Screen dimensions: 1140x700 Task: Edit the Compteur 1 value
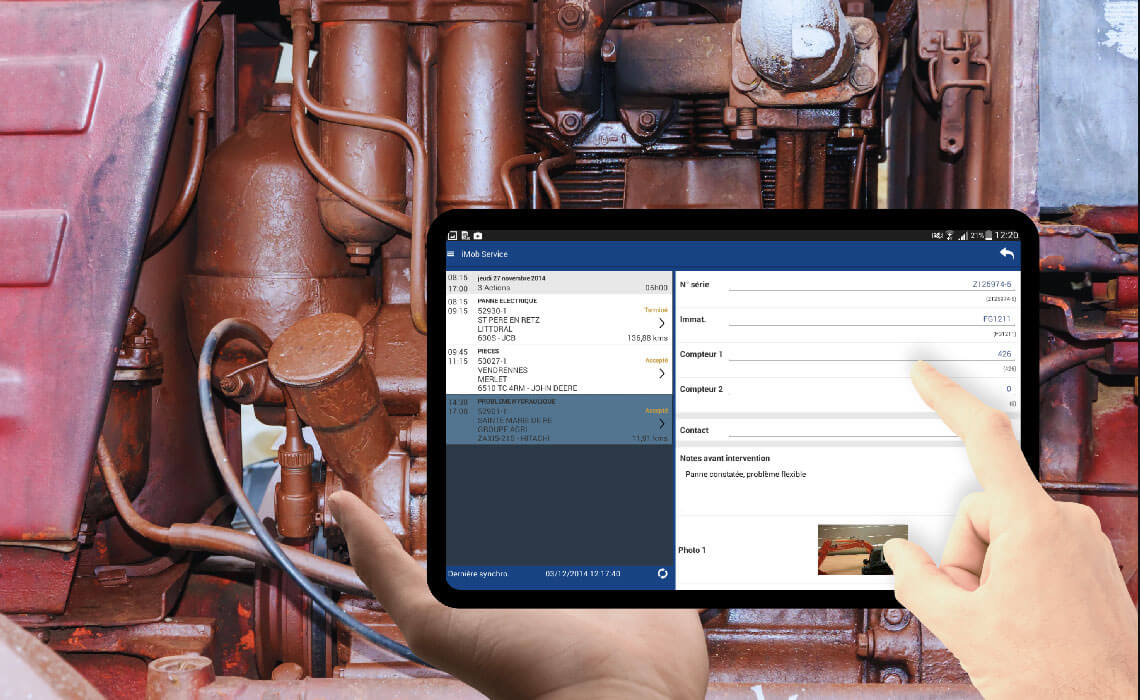[1004, 354]
